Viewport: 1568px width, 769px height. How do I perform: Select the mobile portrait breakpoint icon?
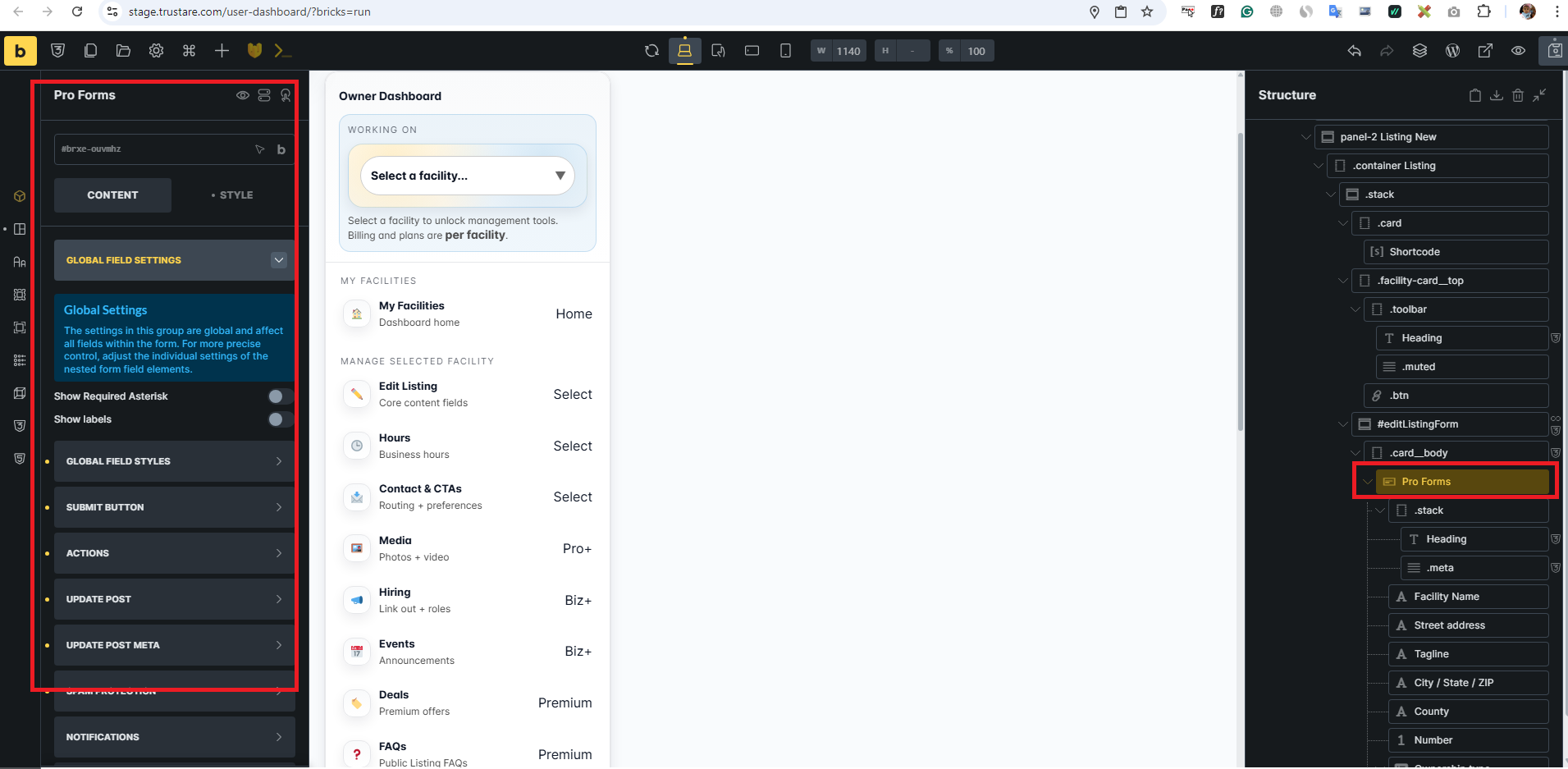785,51
